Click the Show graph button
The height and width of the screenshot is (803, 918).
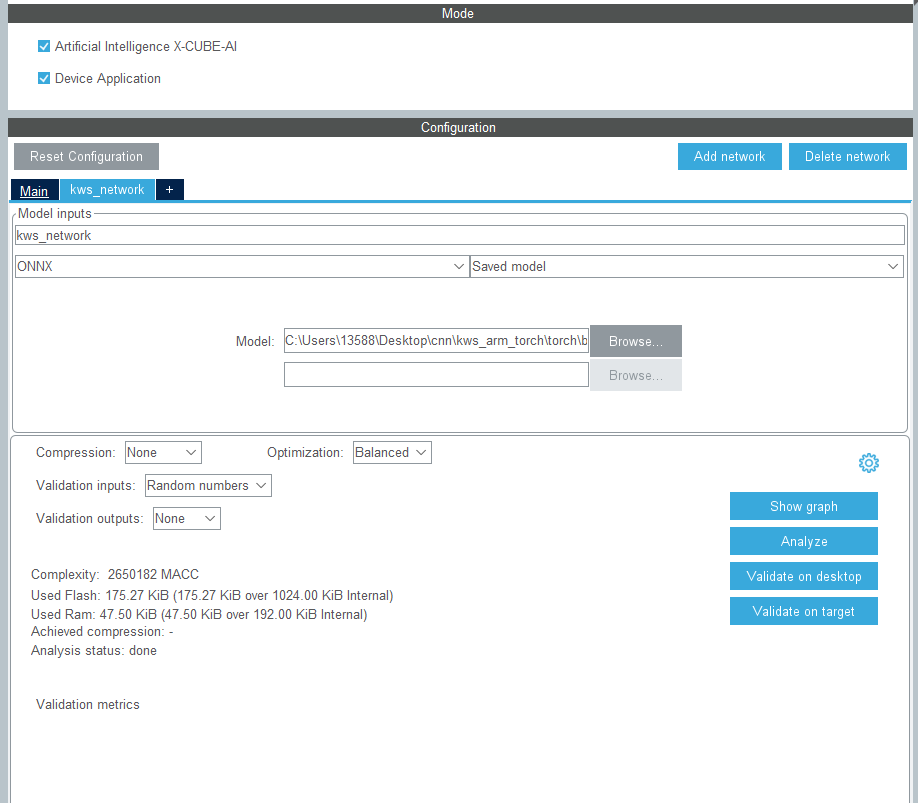(804, 506)
